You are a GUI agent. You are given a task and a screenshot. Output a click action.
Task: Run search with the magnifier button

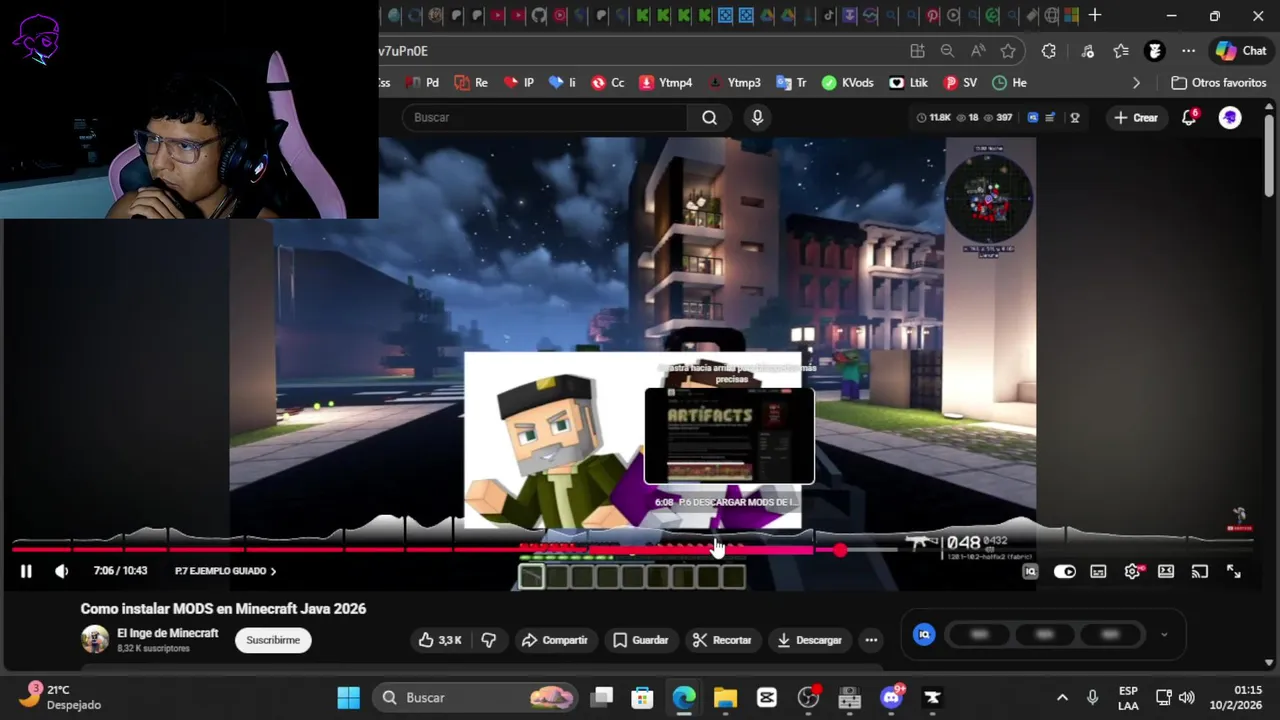click(709, 117)
